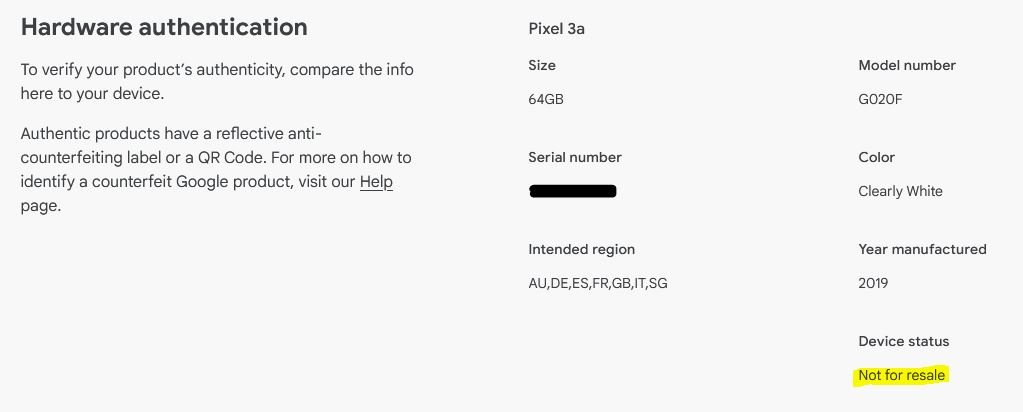Open the Help page link
Screen dimensions: 1023x412
[376, 182]
